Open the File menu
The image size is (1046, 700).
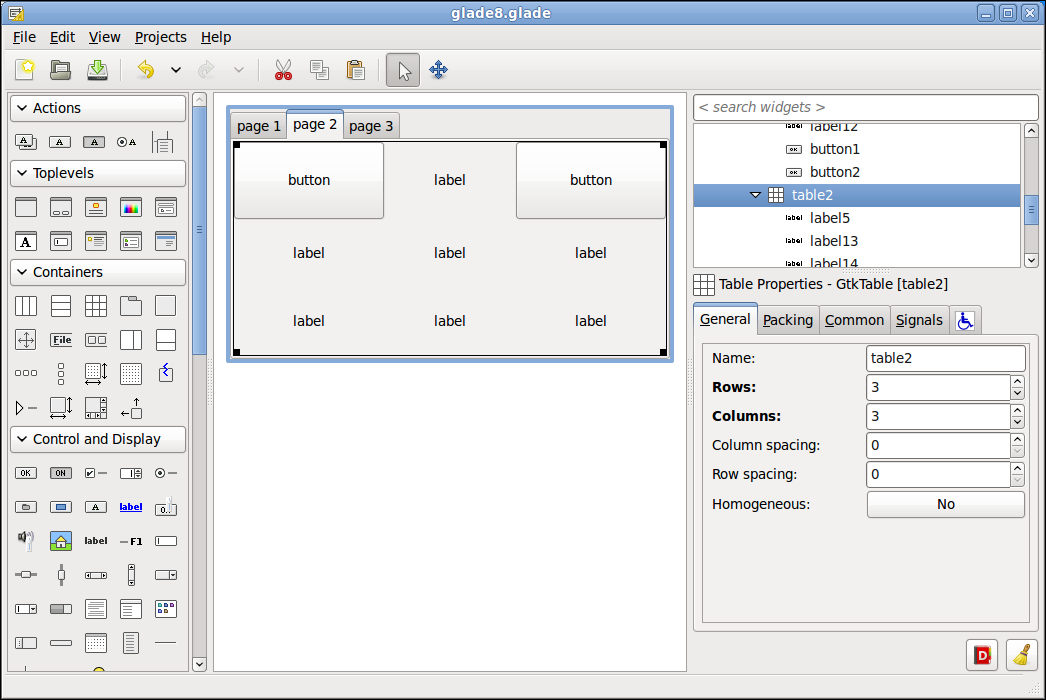point(25,37)
